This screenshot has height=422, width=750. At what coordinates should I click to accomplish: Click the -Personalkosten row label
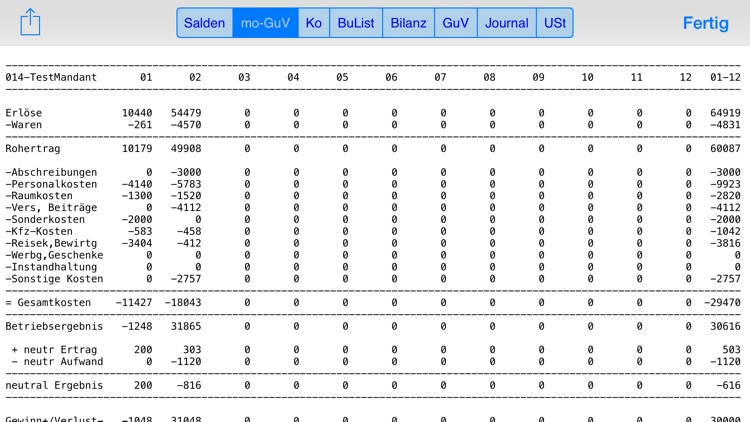pyautogui.click(x=51, y=184)
